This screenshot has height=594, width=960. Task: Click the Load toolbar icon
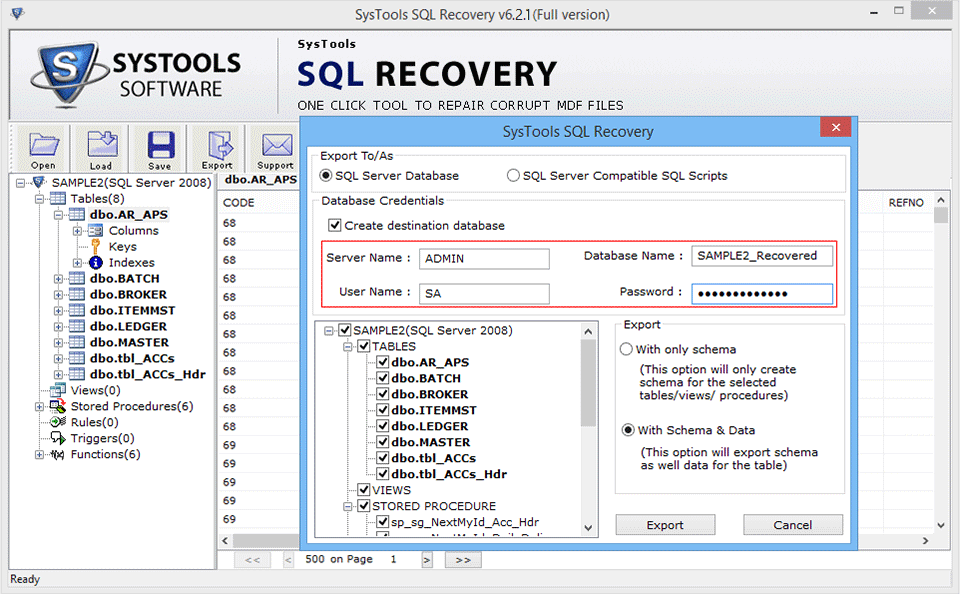(x=102, y=145)
